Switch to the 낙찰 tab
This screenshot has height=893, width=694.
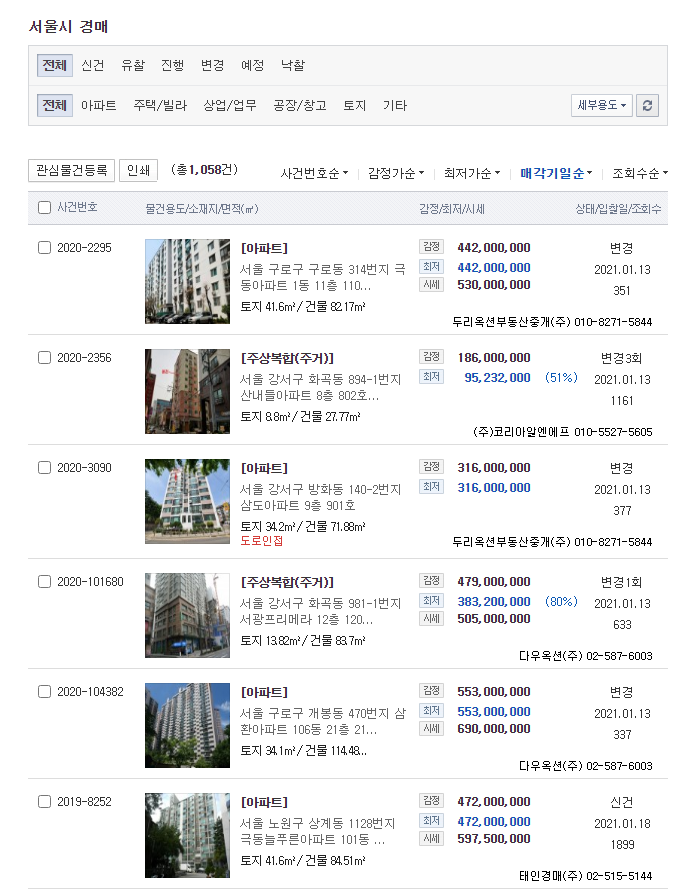tap(293, 65)
